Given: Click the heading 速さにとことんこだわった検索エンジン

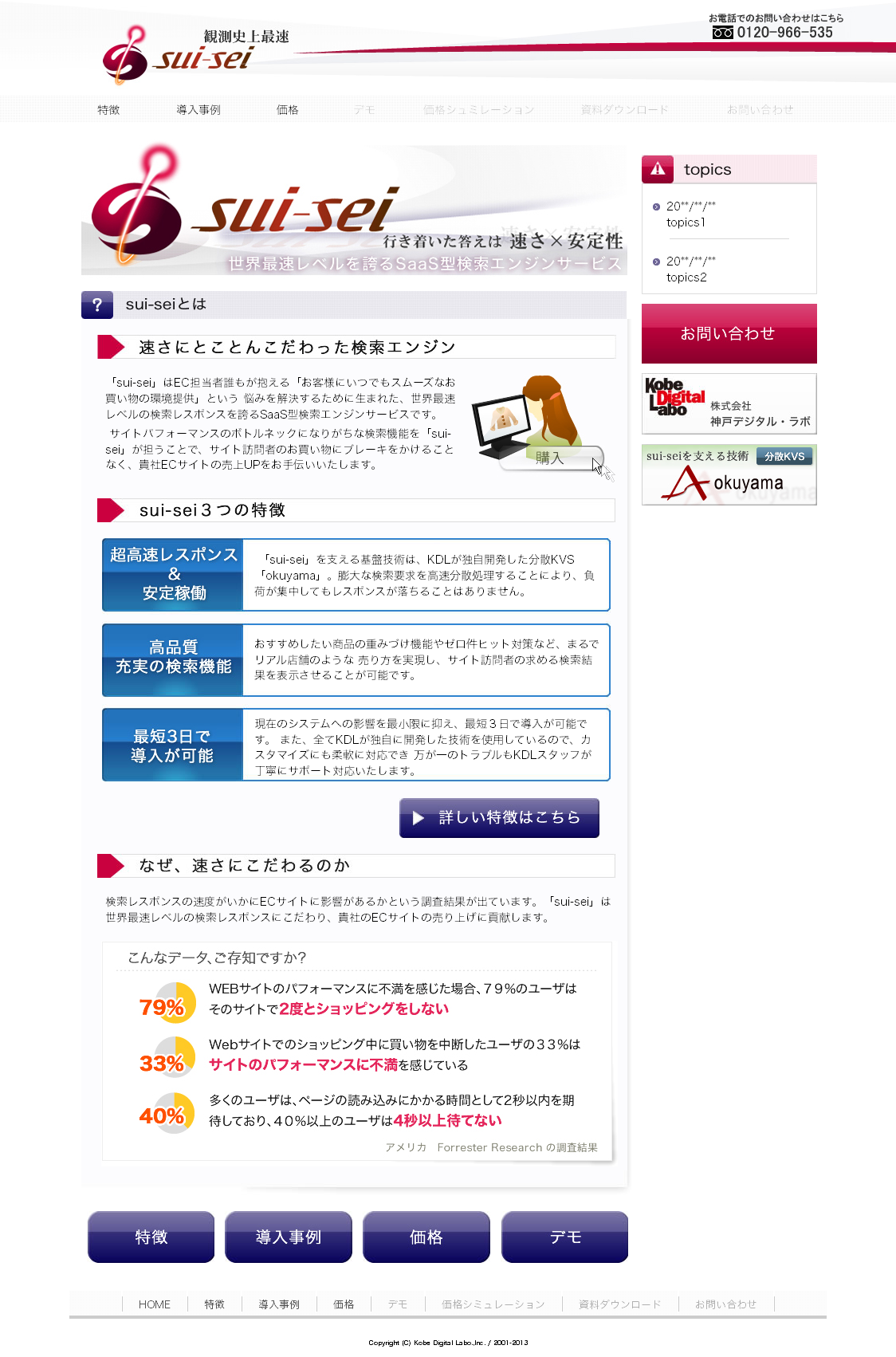Looking at the screenshot, I should (297, 348).
